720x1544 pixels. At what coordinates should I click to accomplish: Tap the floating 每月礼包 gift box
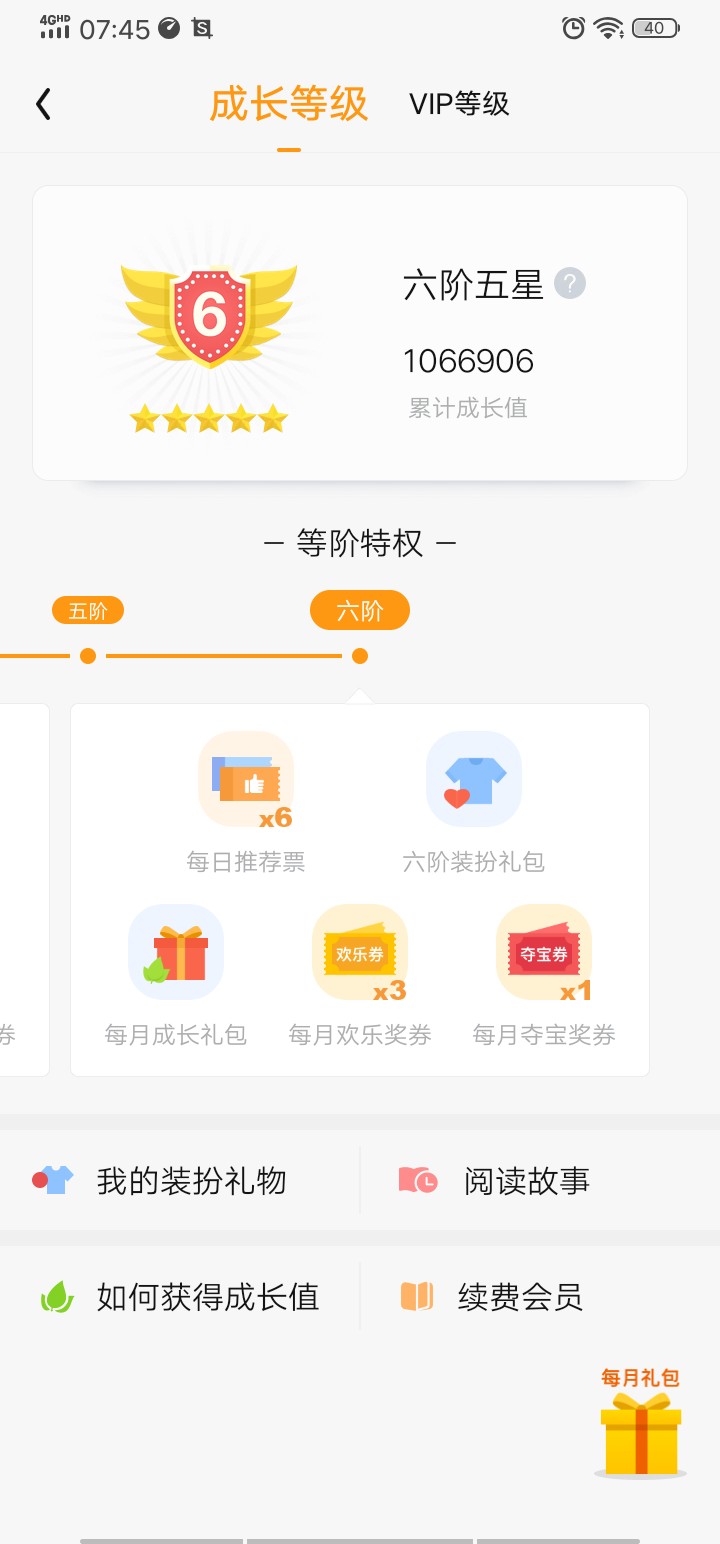pyautogui.click(x=641, y=1423)
